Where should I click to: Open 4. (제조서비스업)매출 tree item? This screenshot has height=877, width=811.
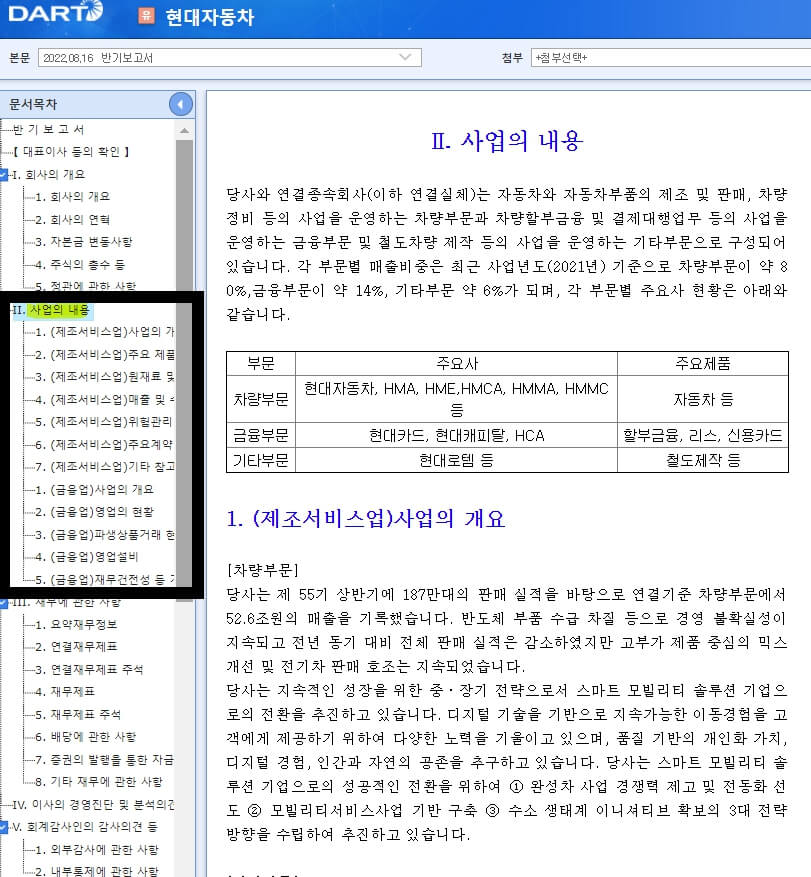[x=105, y=399]
